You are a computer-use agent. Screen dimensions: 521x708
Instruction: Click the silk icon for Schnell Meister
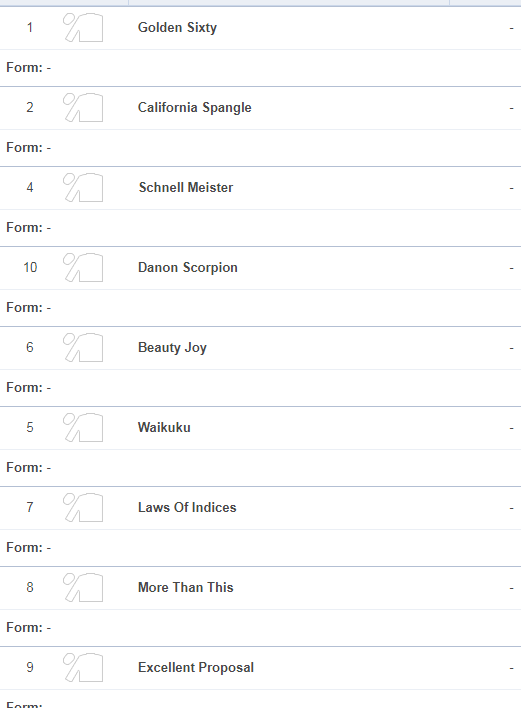pos(83,187)
